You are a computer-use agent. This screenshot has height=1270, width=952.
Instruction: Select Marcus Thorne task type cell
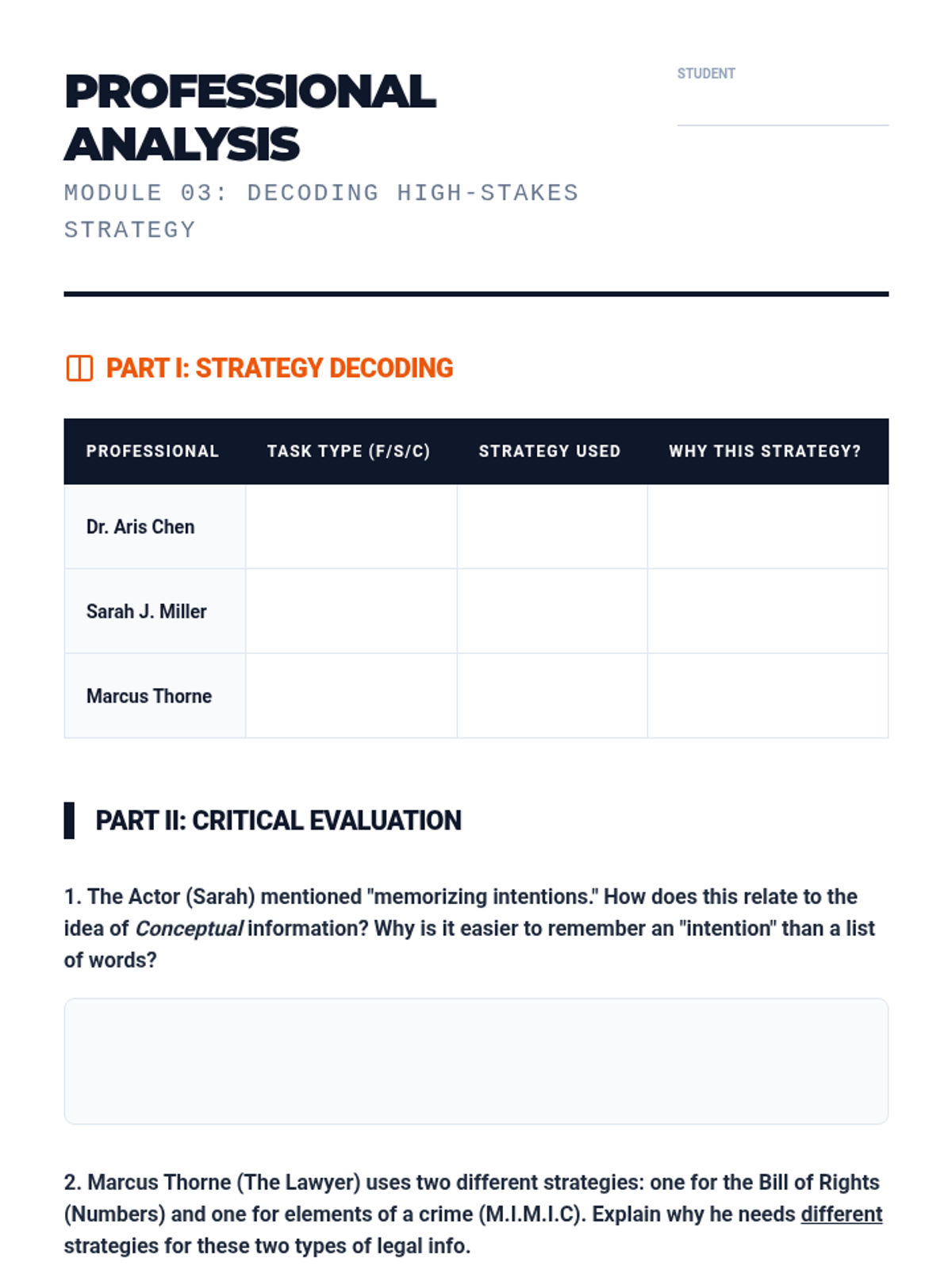pyautogui.click(x=351, y=696)
